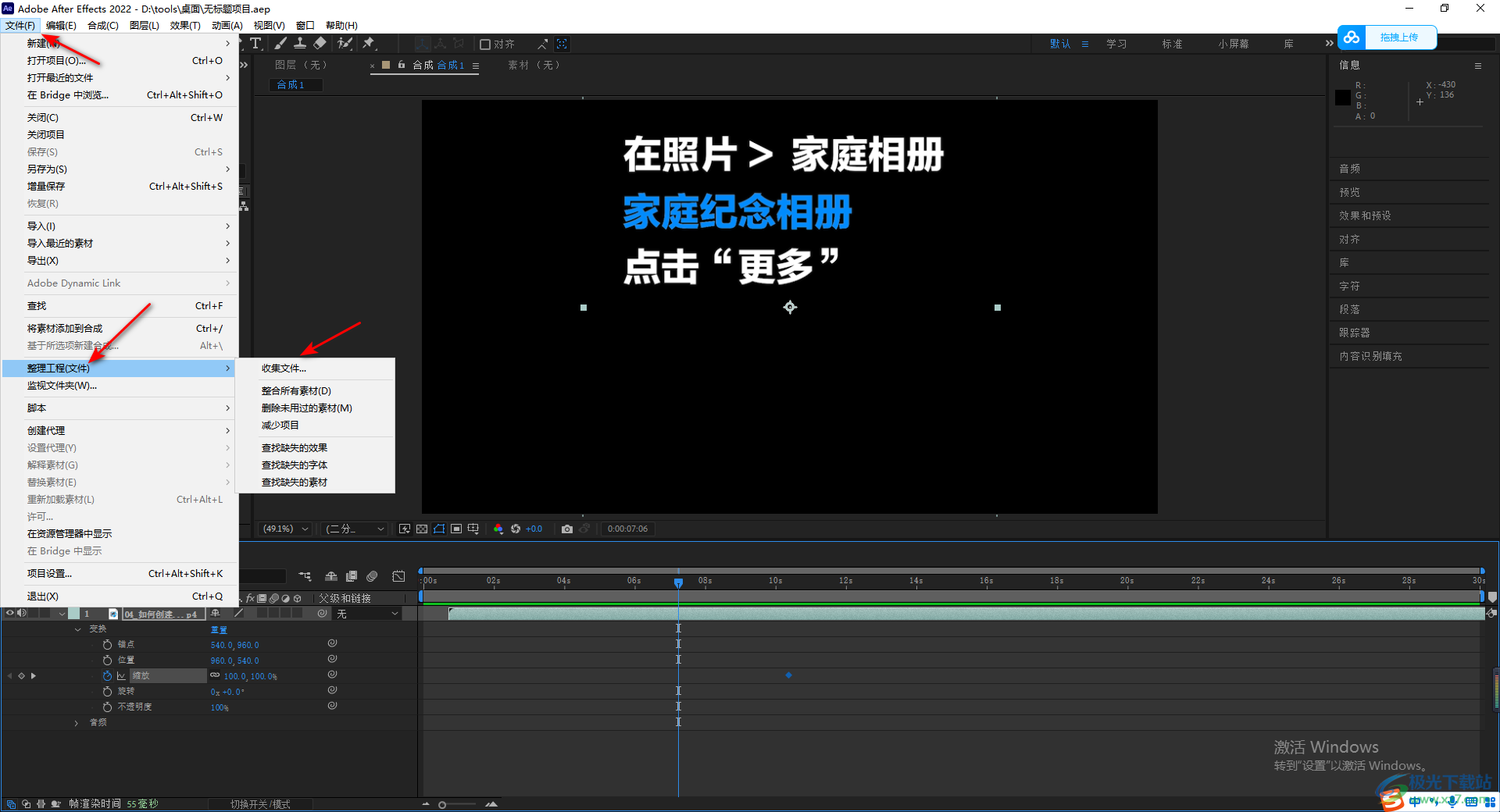Open parent link 无 dropdown for layer 1
Screen dimensions: 1500x812
[x=367, y=614]
